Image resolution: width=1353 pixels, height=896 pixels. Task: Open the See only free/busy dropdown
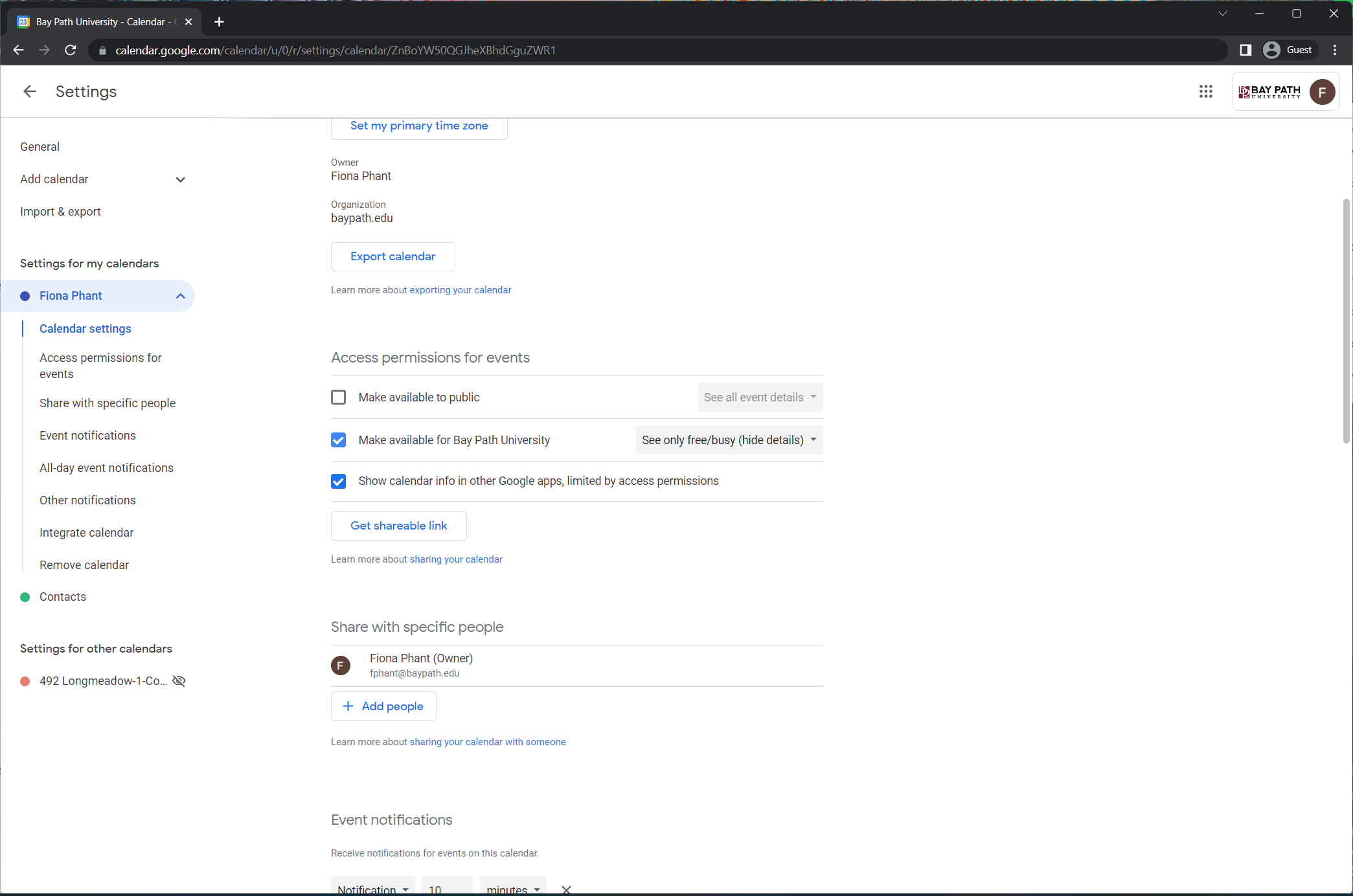tap(729, 440)
